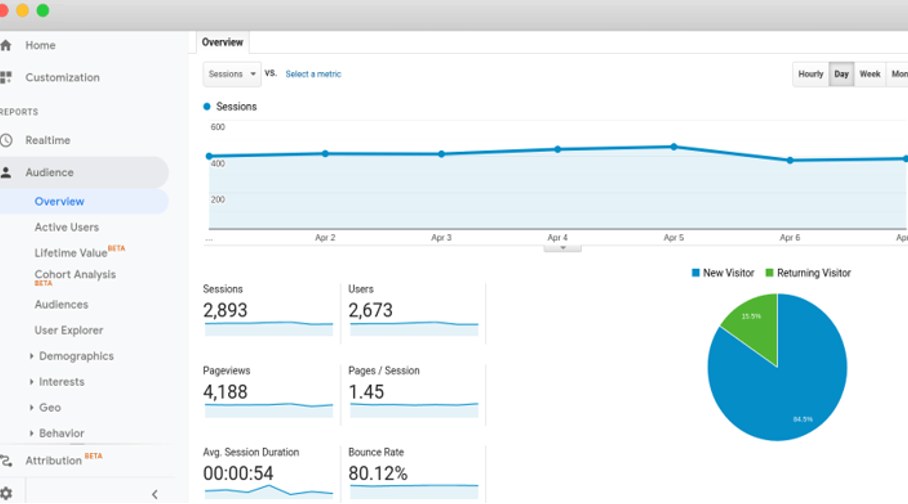
Task: Collapse the sidebar with chevron arrow
Action: coord(154,494)
